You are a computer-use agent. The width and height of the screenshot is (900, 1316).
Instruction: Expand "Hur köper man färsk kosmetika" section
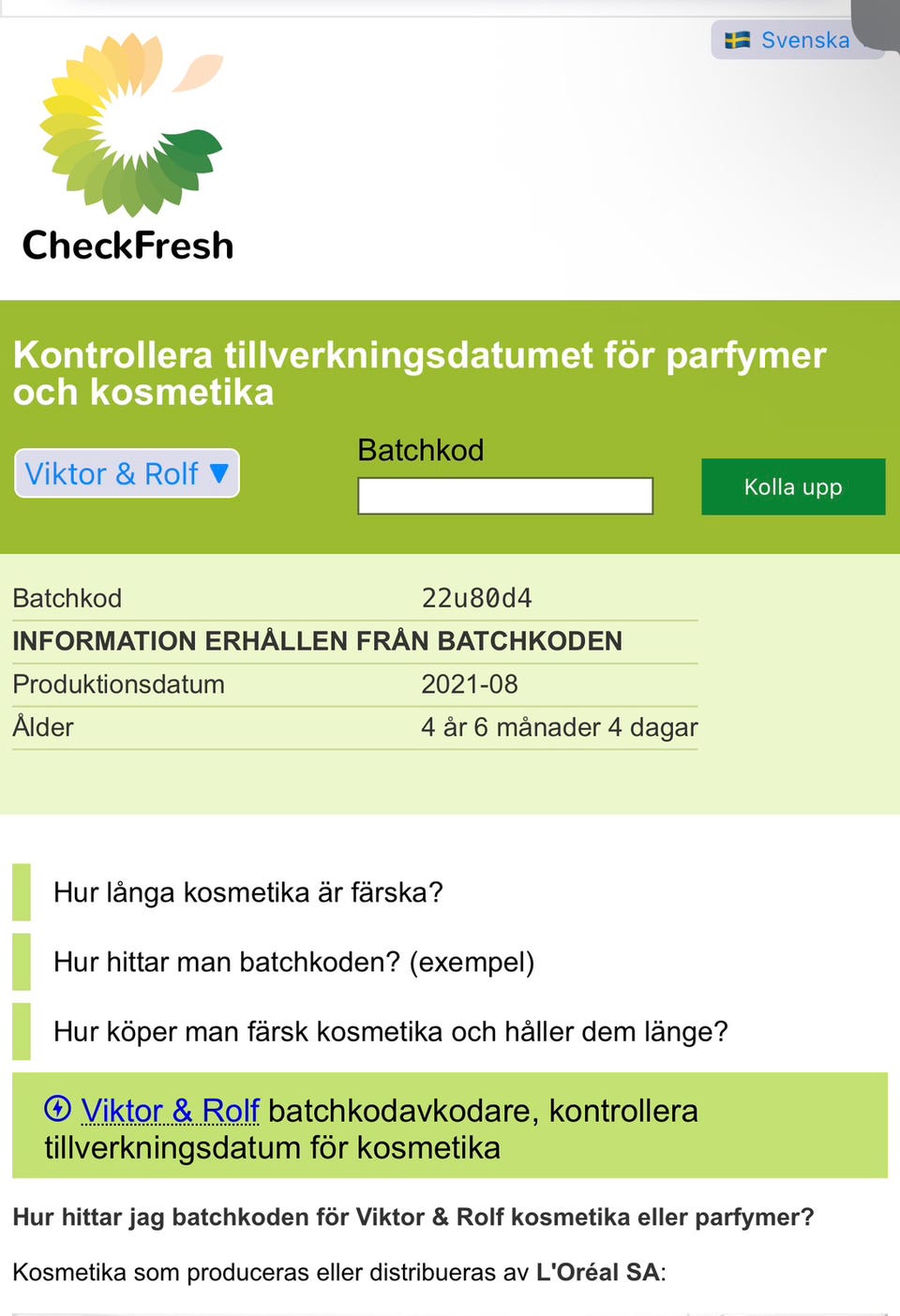[390, 1031]
